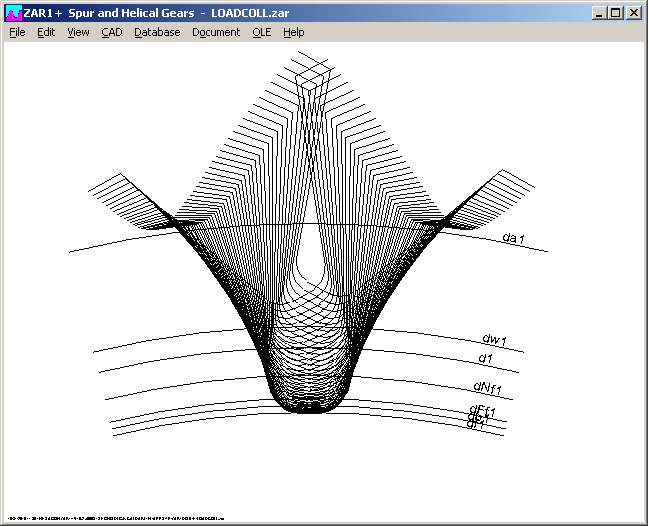Open the CAD menu

[x=111, y=32]
